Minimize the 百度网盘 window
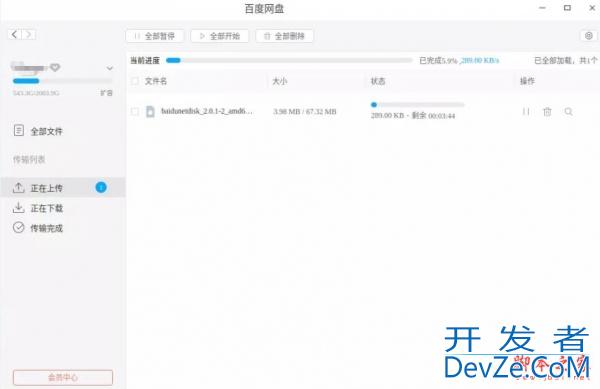The image size is (600, 389). 542,8
